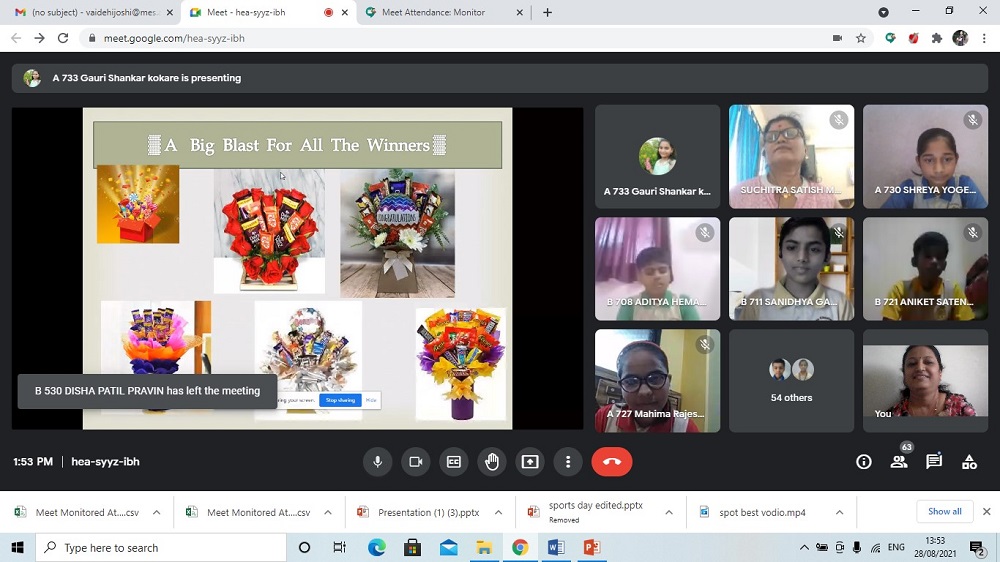Open the meeting details info icon
This screenshot has height=562, width=1000.
864,462
